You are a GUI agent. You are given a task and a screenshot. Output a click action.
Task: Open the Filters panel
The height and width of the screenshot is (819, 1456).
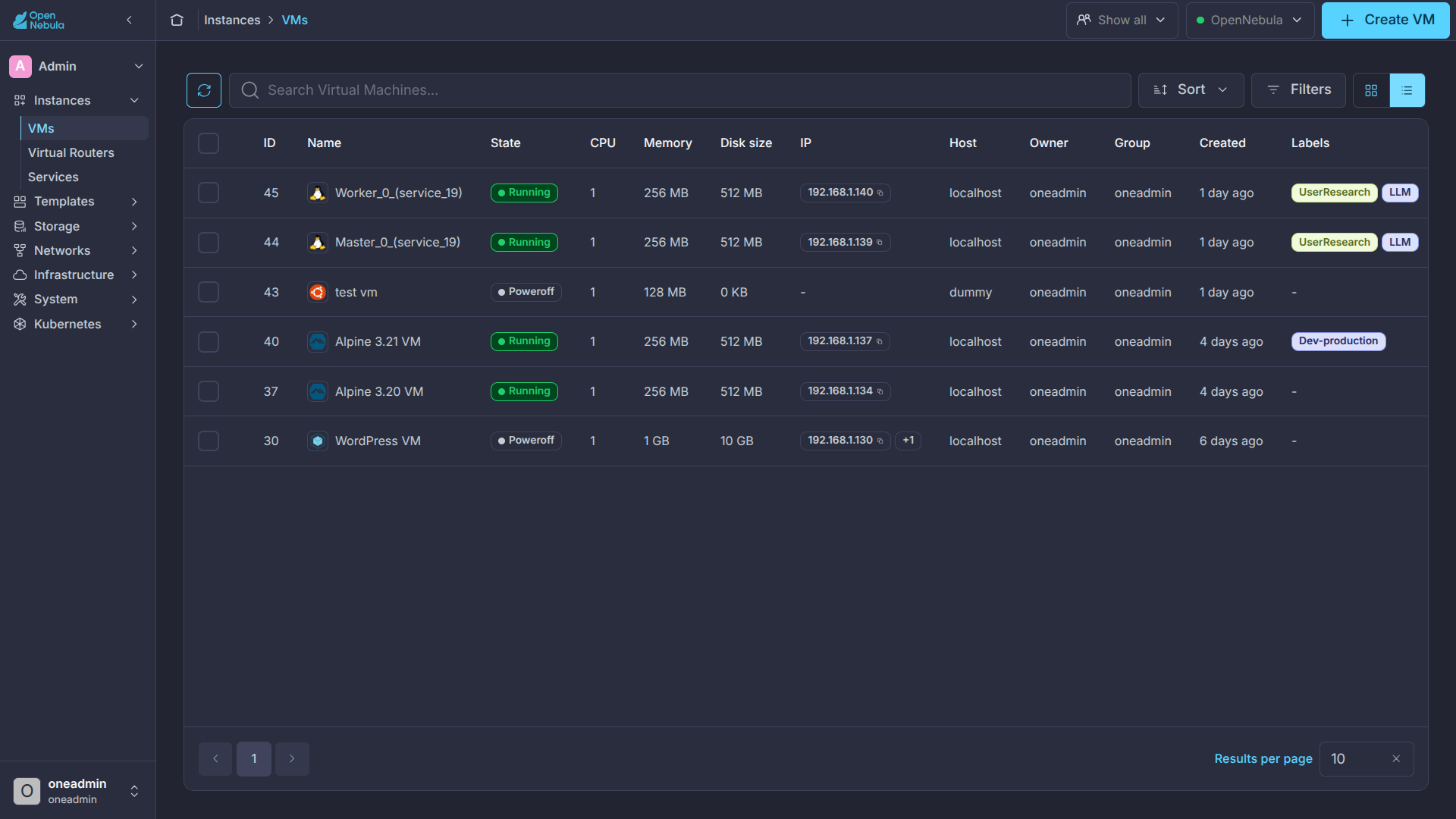coord(1298,90)
